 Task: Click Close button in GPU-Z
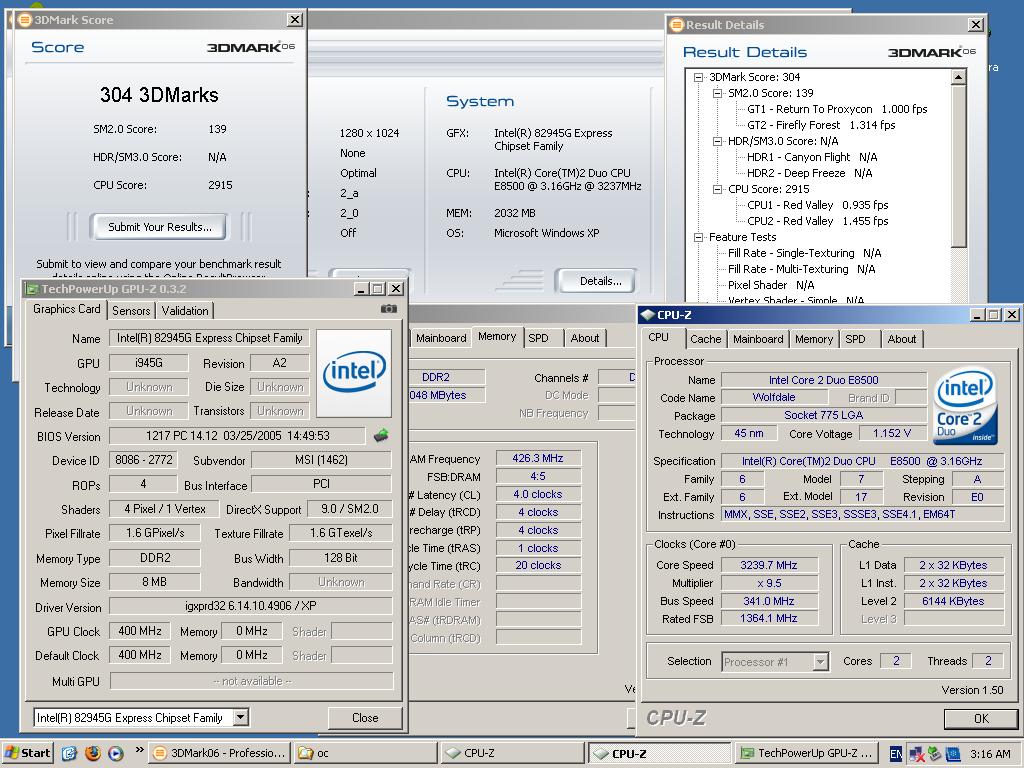365,718
